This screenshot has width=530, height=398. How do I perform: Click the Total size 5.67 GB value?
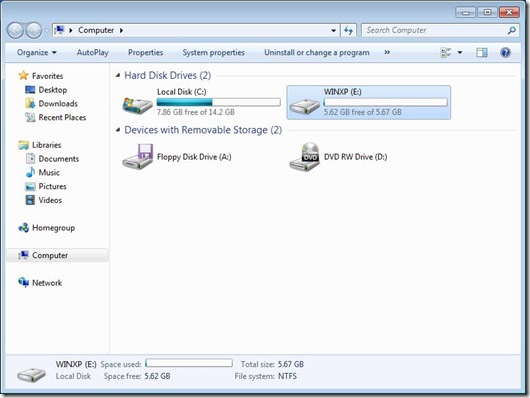pyautogui.click(x=291, y=364)
